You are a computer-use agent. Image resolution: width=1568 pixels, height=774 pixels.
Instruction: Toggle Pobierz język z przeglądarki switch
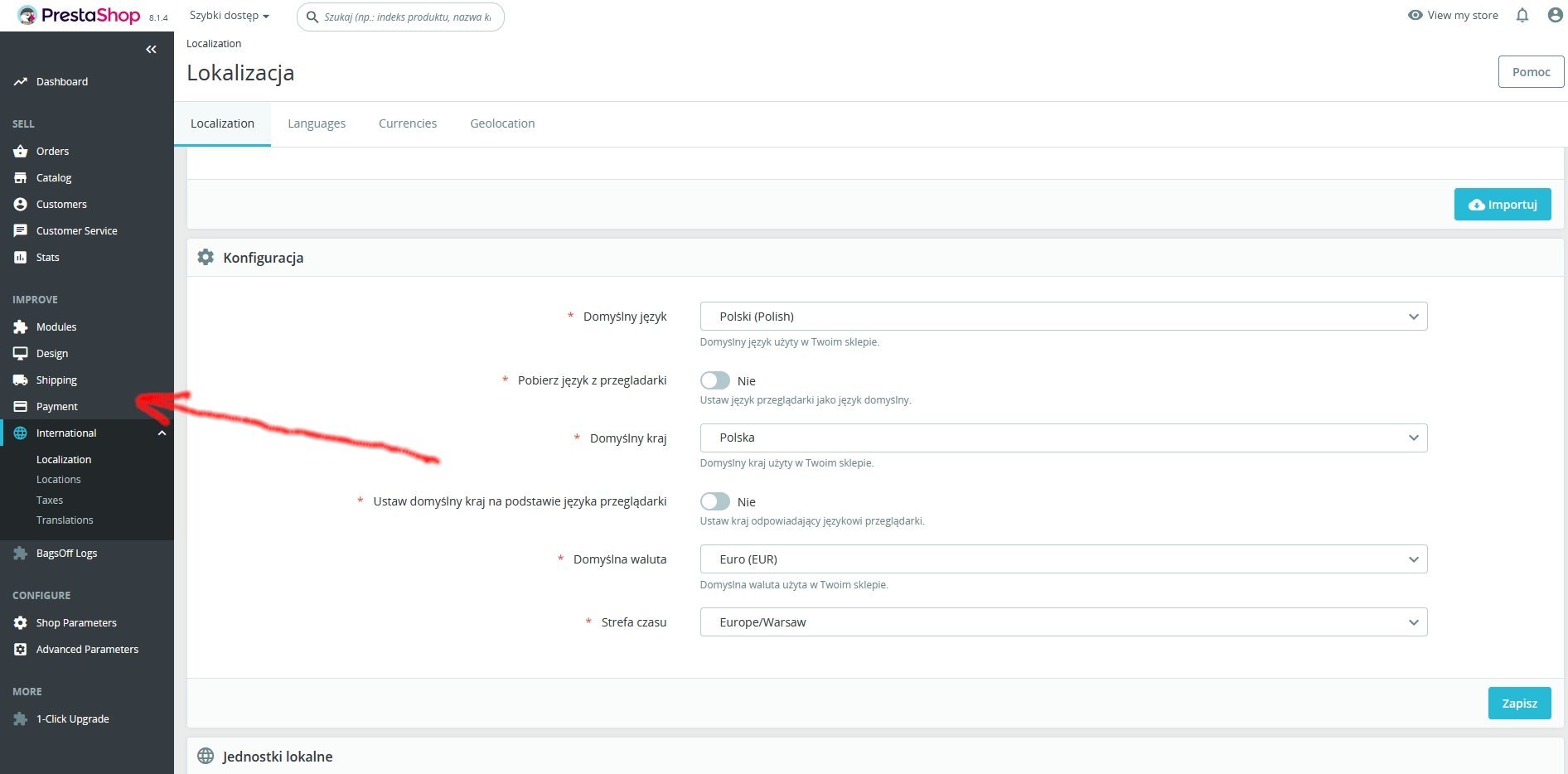pyautogui.click(x=715, y=380)
